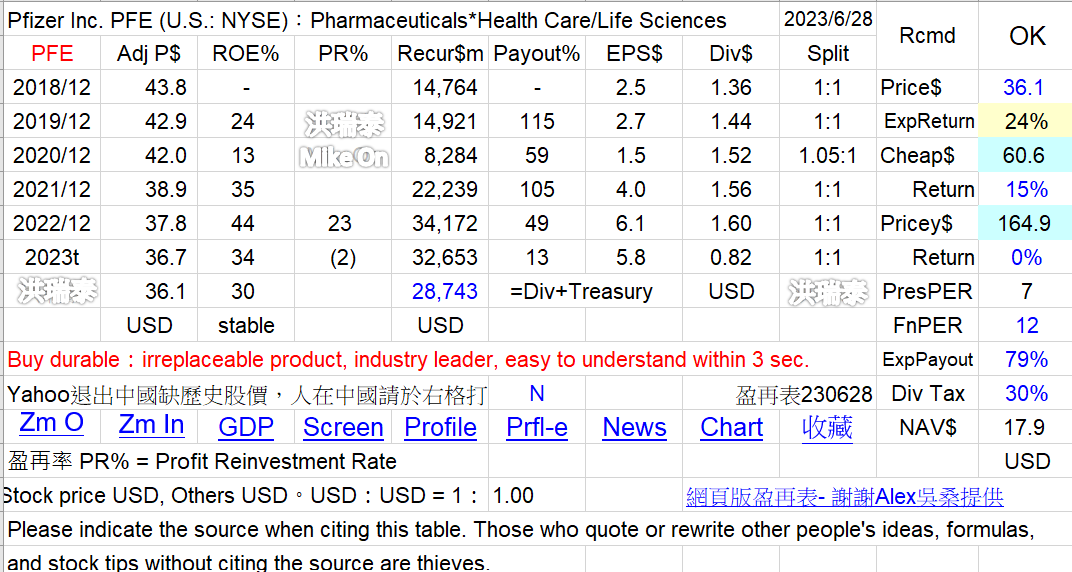This screenshot has height=572, width=1072.
Task: Select the blue 28,743 Recur cell
Action: coord(440,292)
